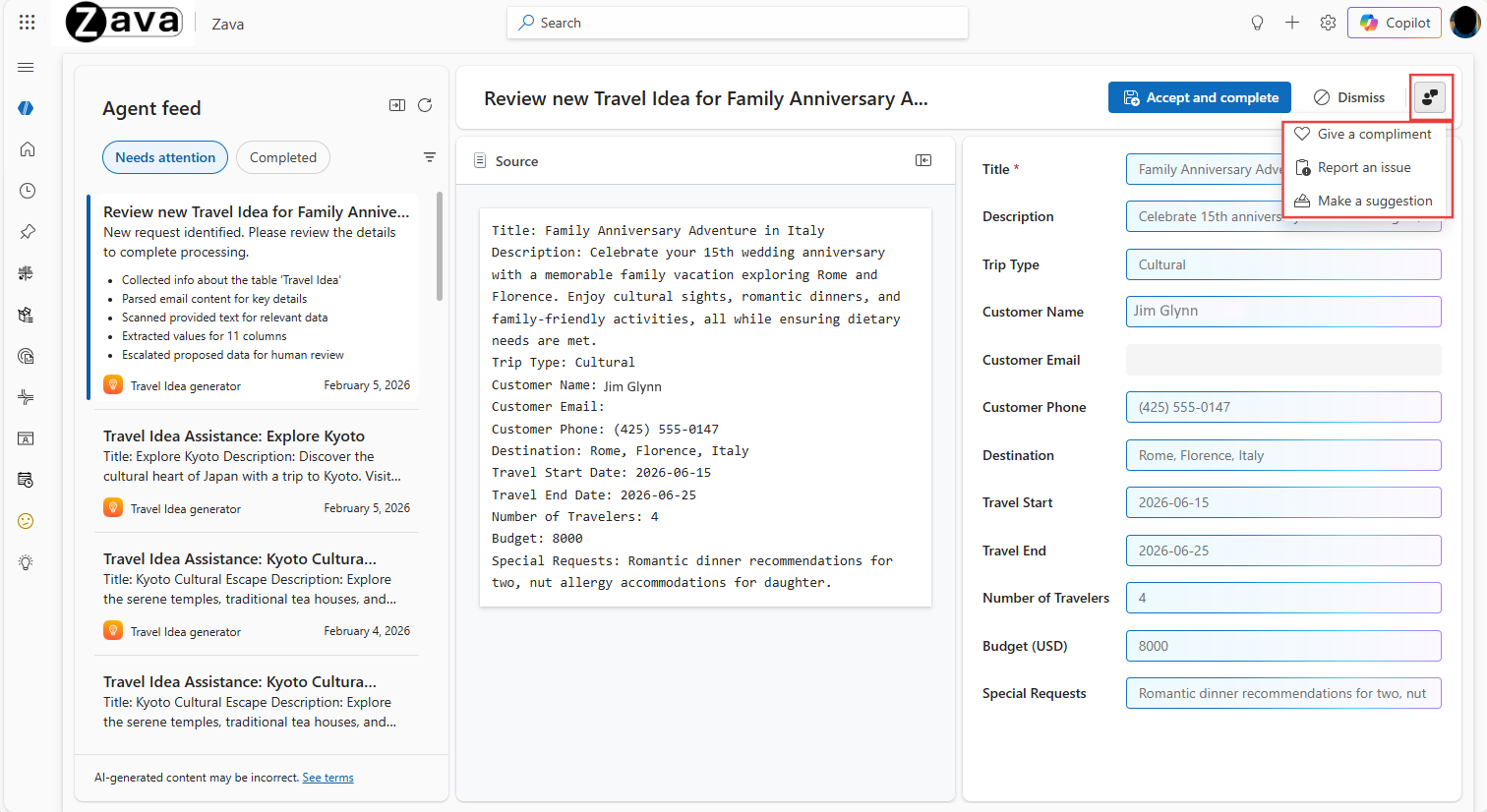Click the plus icon in header
1487x812 pixels.
[x=1292, y=23]
